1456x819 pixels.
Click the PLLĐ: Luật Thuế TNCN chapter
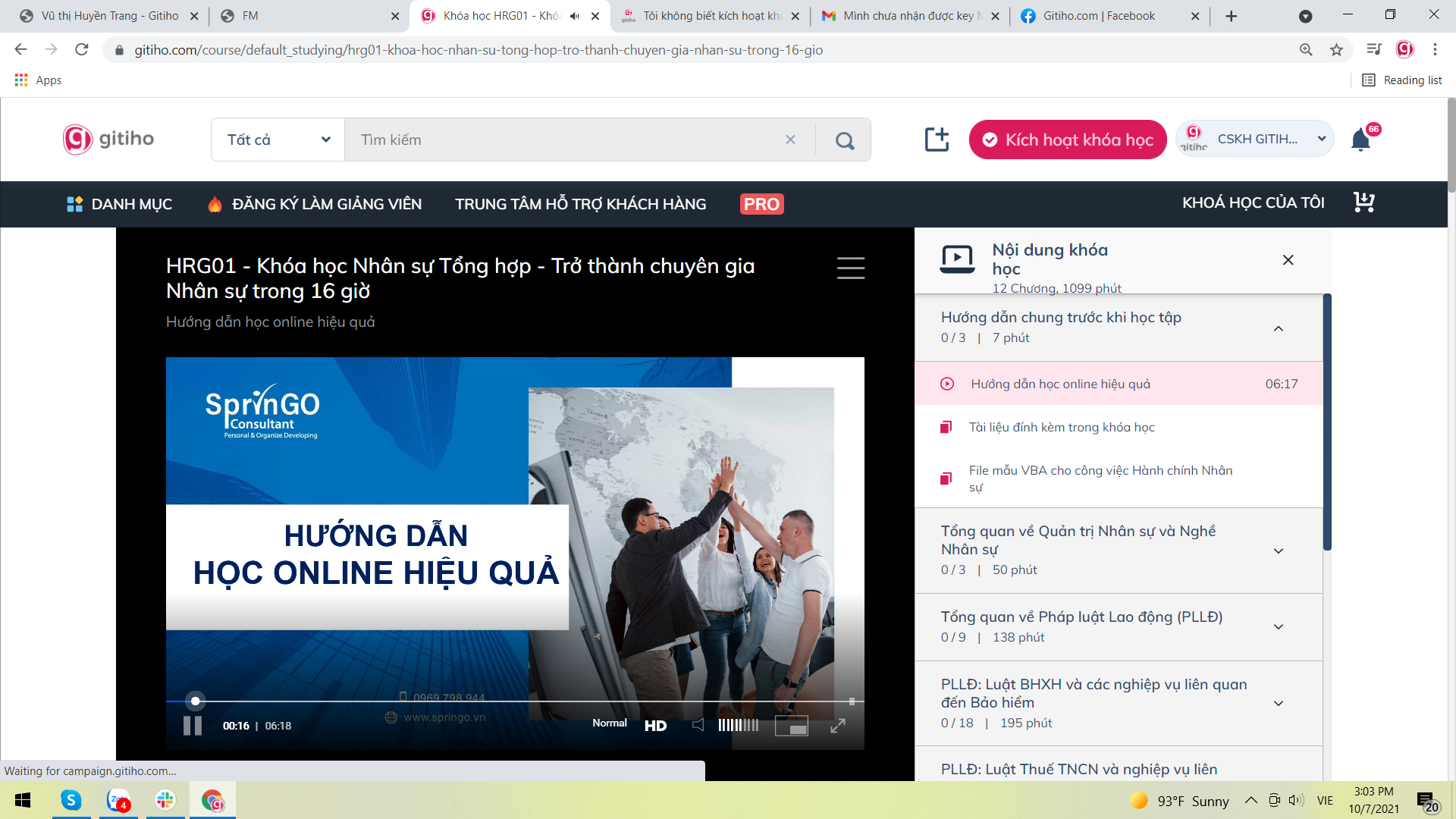[1119, 764]
